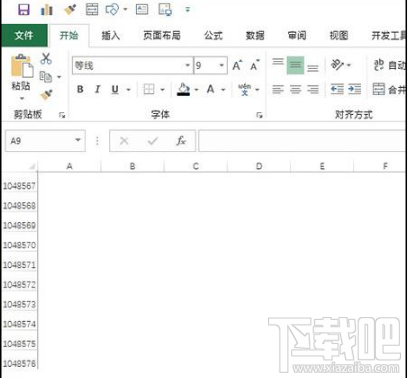Click the chart icon in quick access toolbar
Viewport: 408px width, 378px height.
pyautogui.click(x=47, y=9)
